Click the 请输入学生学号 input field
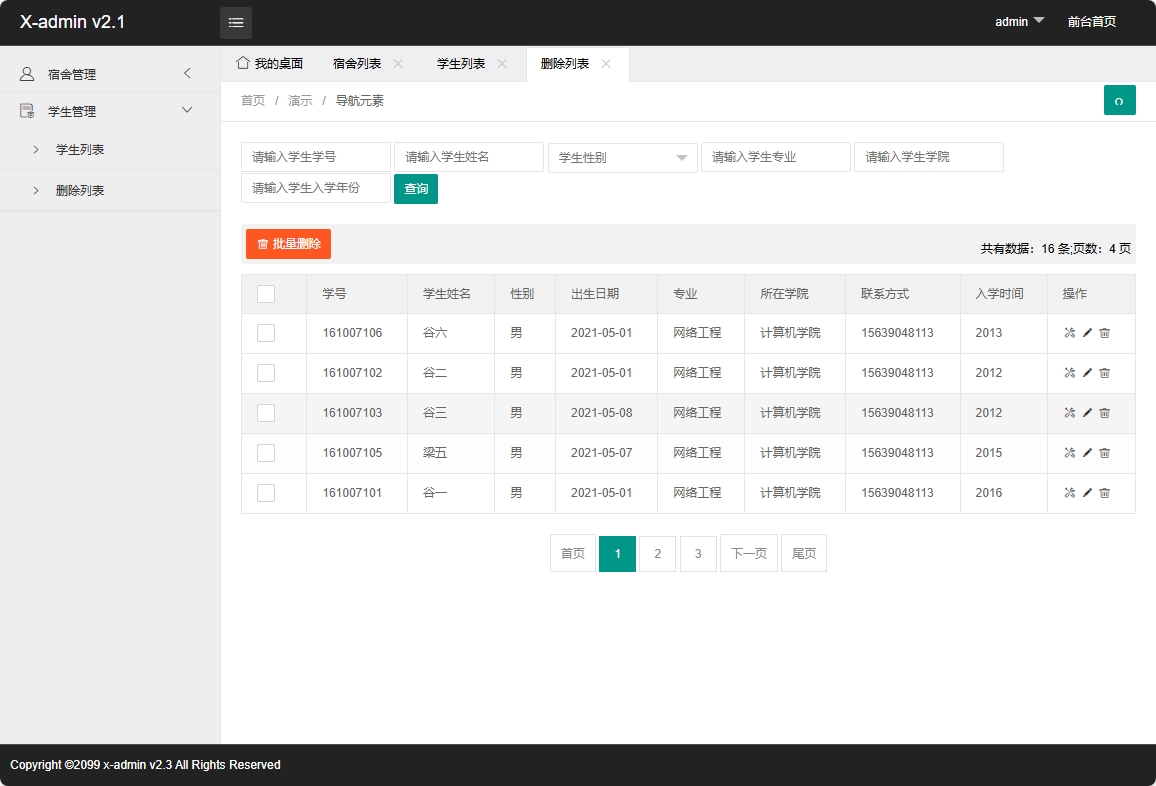The image size is (1156, 786). [315, 158]
